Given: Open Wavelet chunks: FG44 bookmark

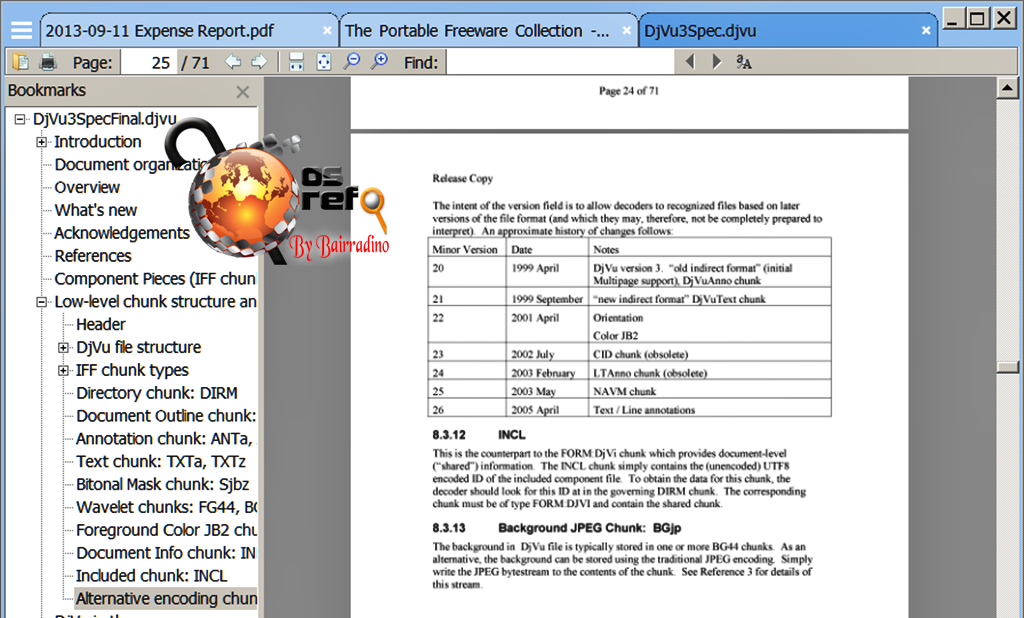Looking at the screenshot, I should 166,508.
